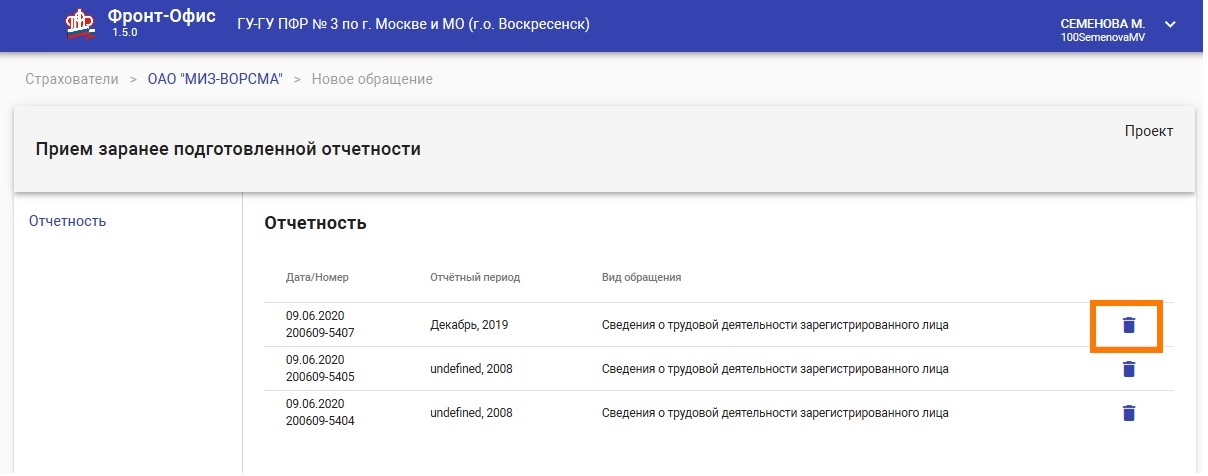This screenshot has width=1208, height=476.
Task: Select the row numbered 200609-5404
Action: (718, 413)
